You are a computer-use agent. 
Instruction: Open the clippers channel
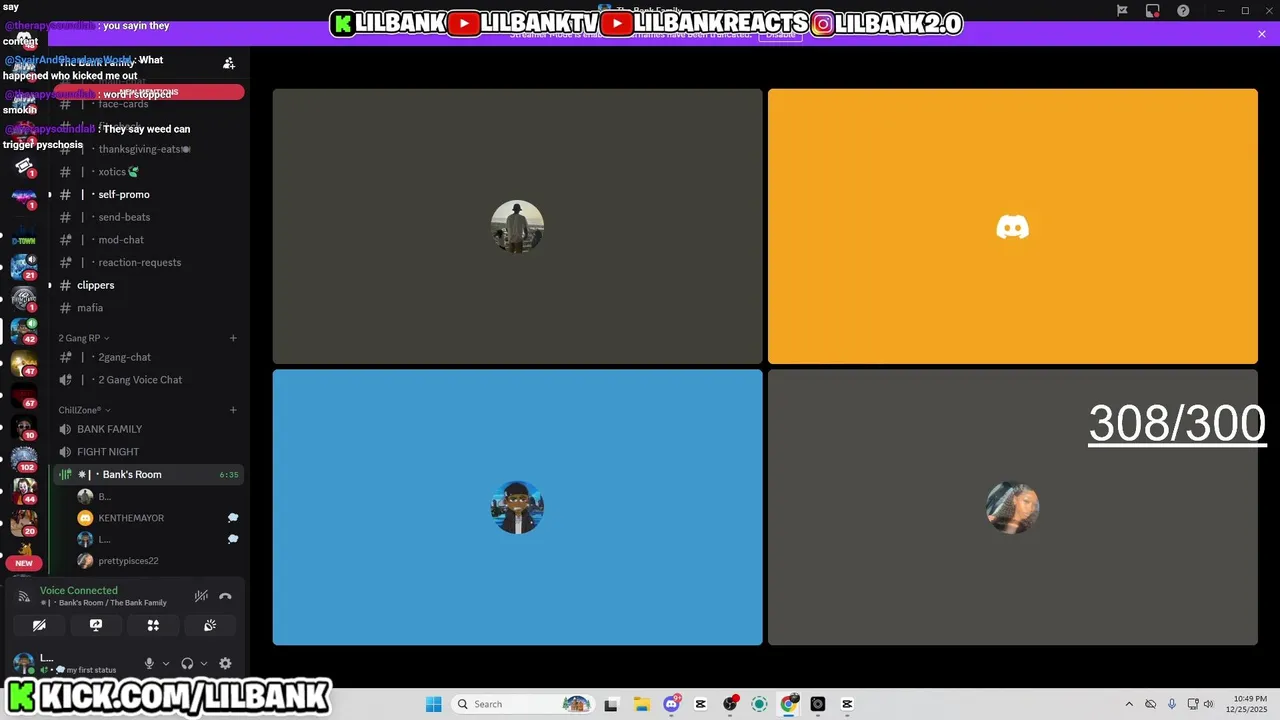(149, 285)
